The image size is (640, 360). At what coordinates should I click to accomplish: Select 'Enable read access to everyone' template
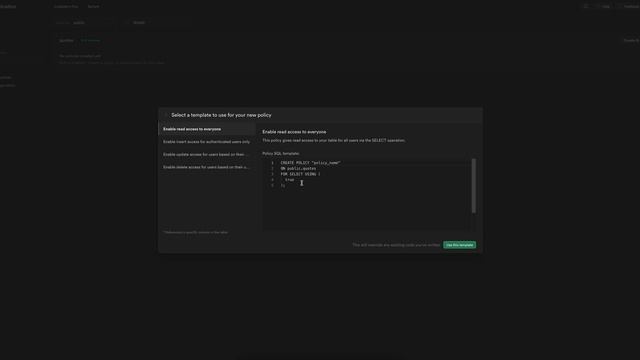click(207, 129)
